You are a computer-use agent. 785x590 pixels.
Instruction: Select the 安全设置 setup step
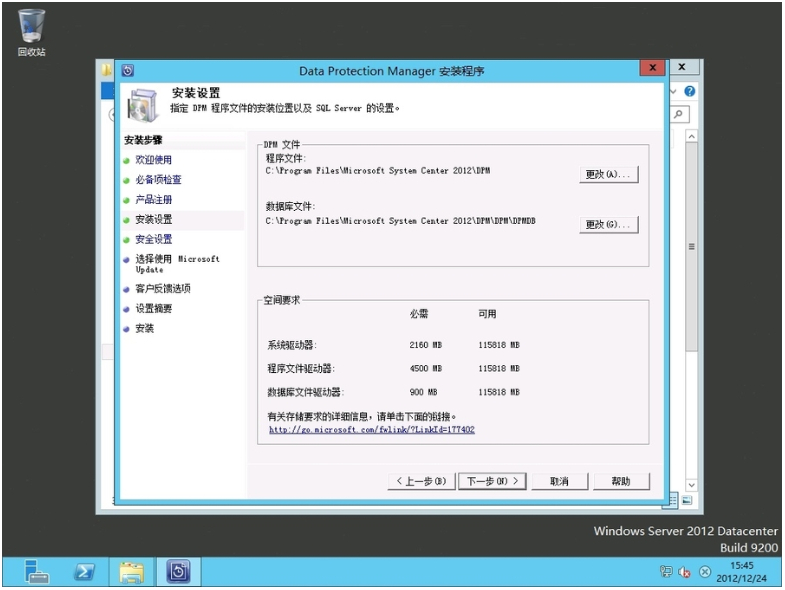pos(153,239)
